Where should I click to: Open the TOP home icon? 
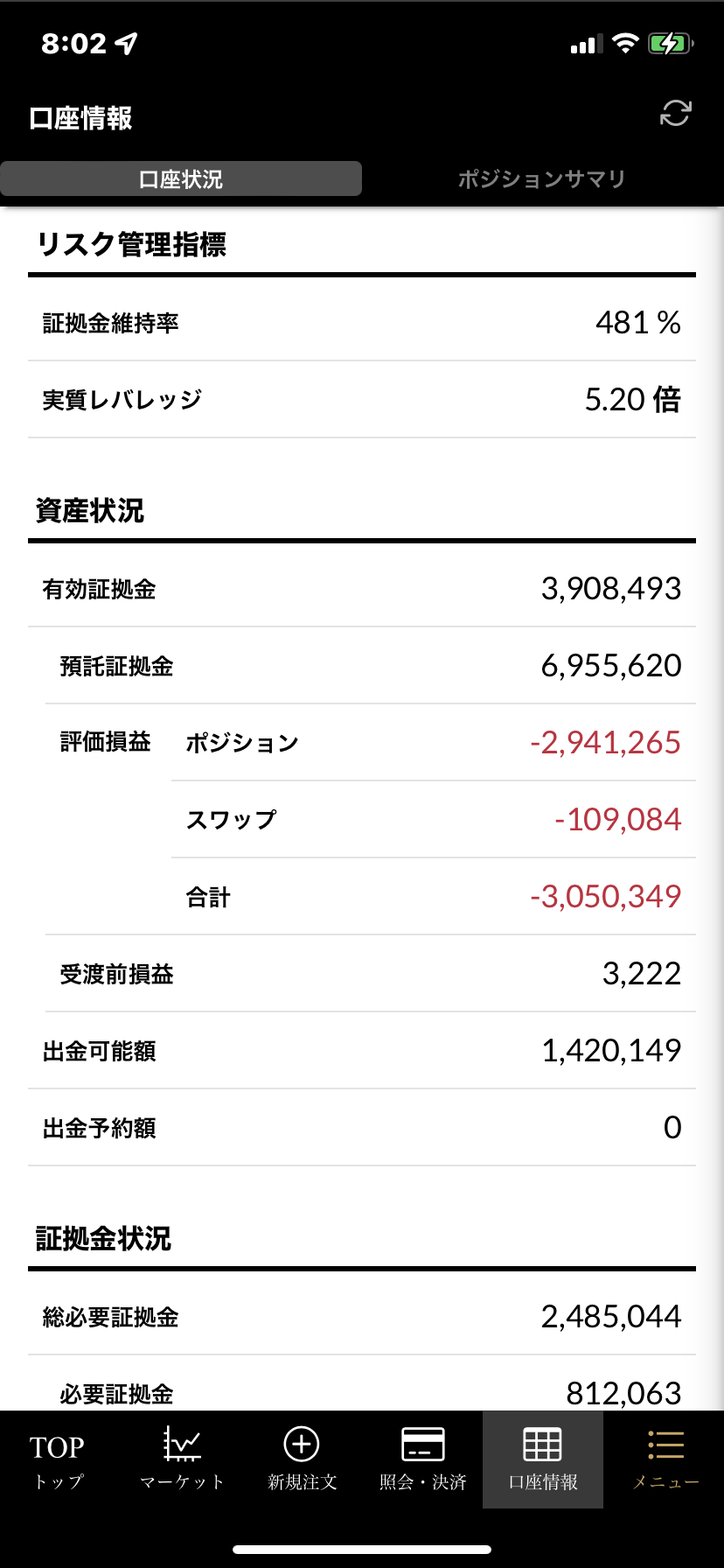pos(57,1447)
